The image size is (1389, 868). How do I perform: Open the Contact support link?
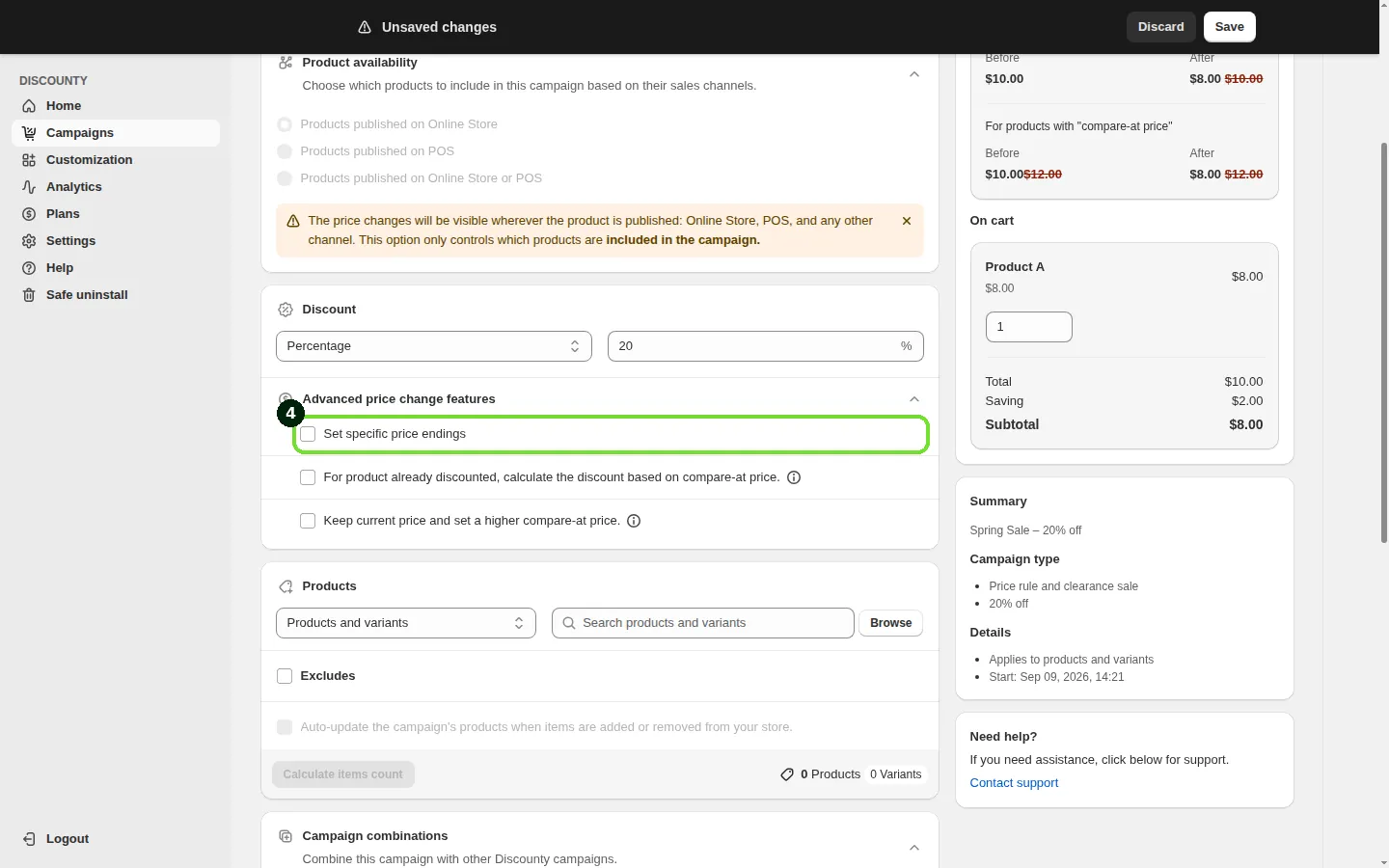coord(1014,783)
